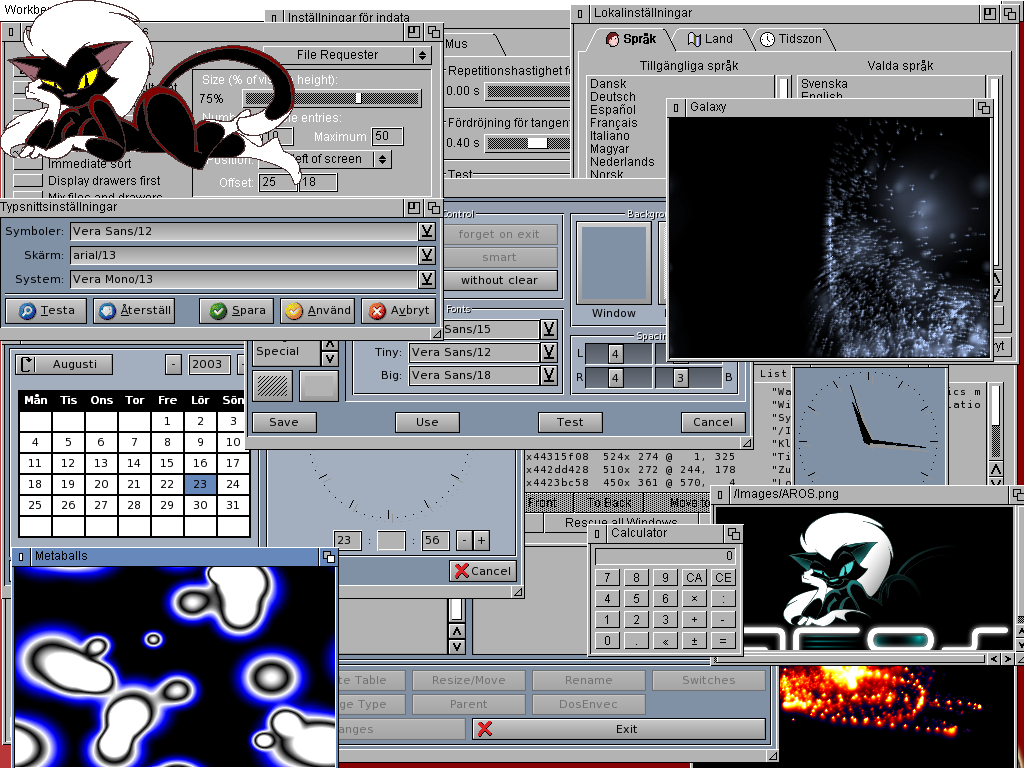This screenshot has width=1024, height=768.
Task: Adjust the Repetitionshastighet slider
Action: click(x=528, y=91)
